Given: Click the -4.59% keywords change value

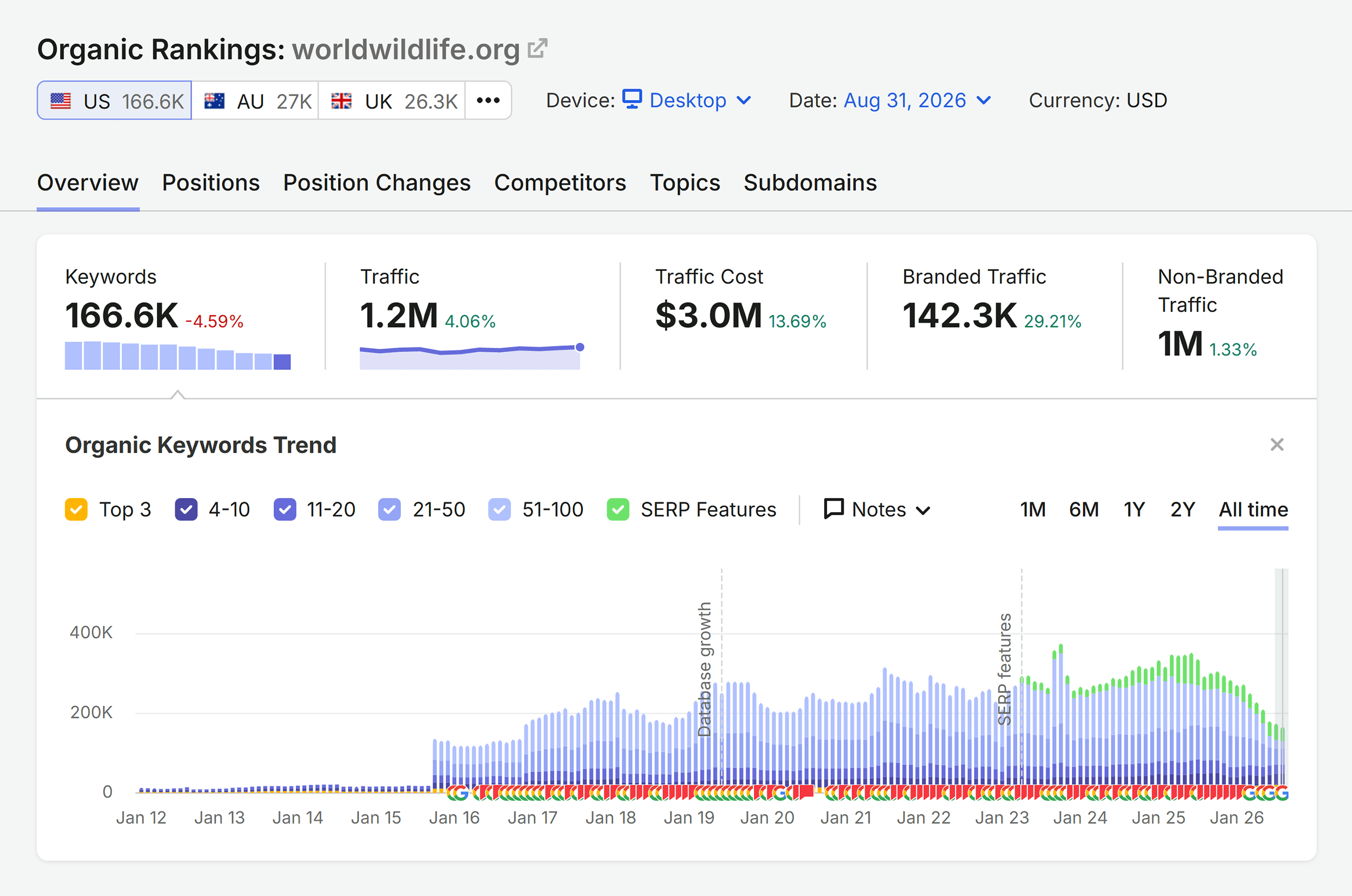Looking at the screenshot, I should coord(214,321).
